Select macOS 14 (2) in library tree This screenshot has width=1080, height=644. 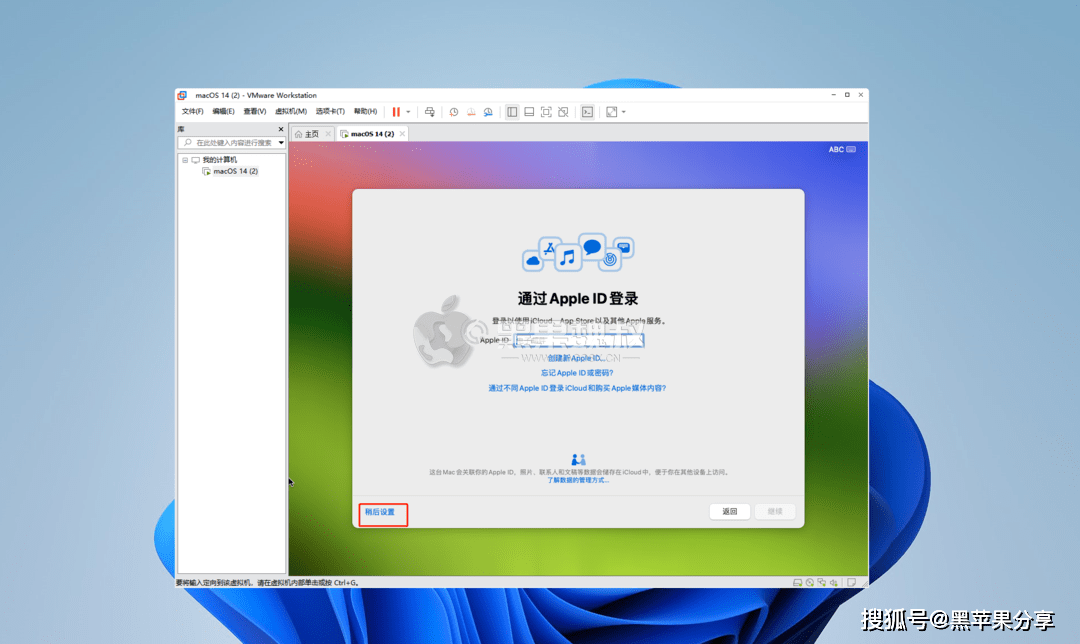point(235,171)
